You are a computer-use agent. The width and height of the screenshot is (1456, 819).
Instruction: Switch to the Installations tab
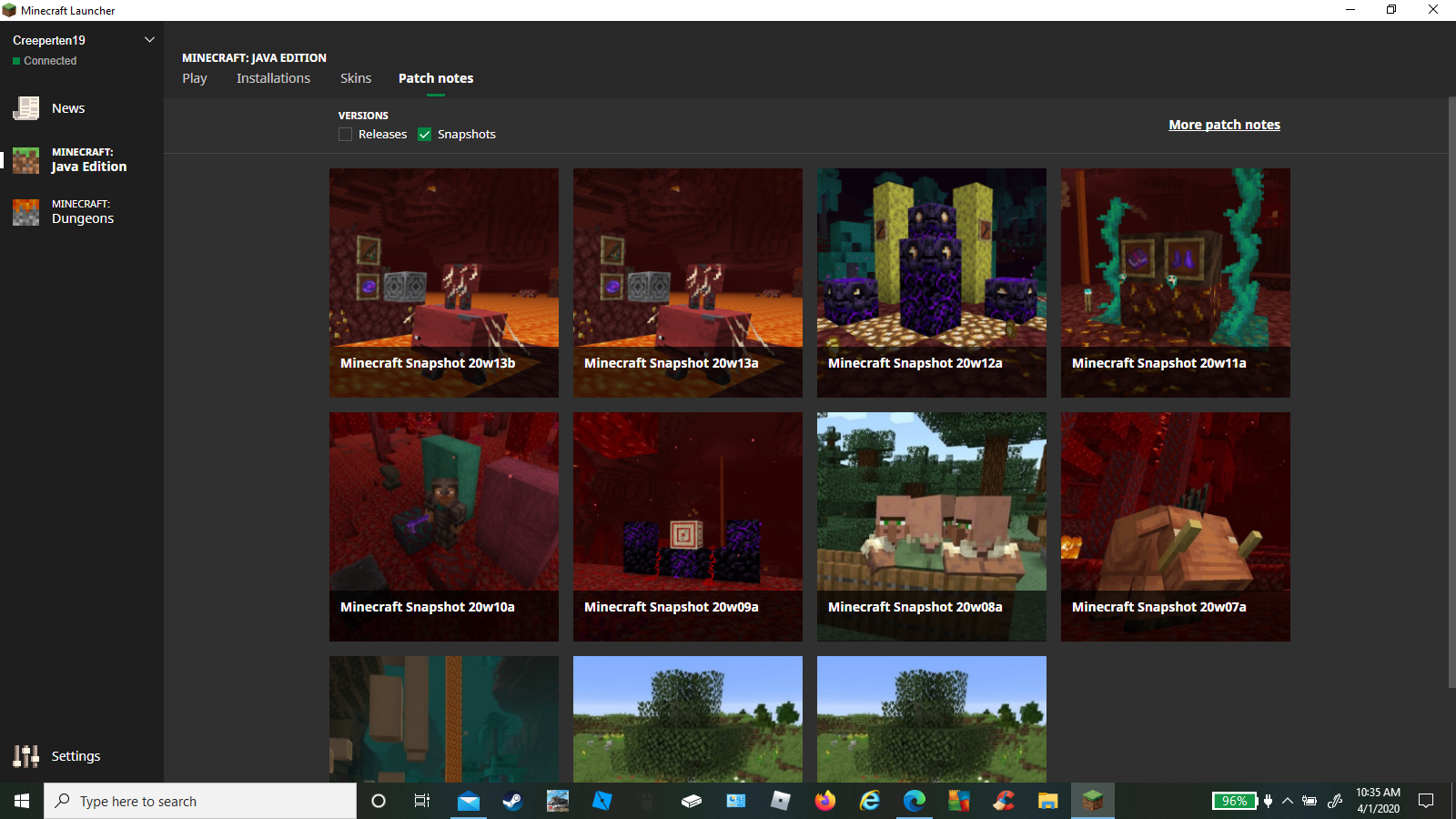tap(273, 78)
